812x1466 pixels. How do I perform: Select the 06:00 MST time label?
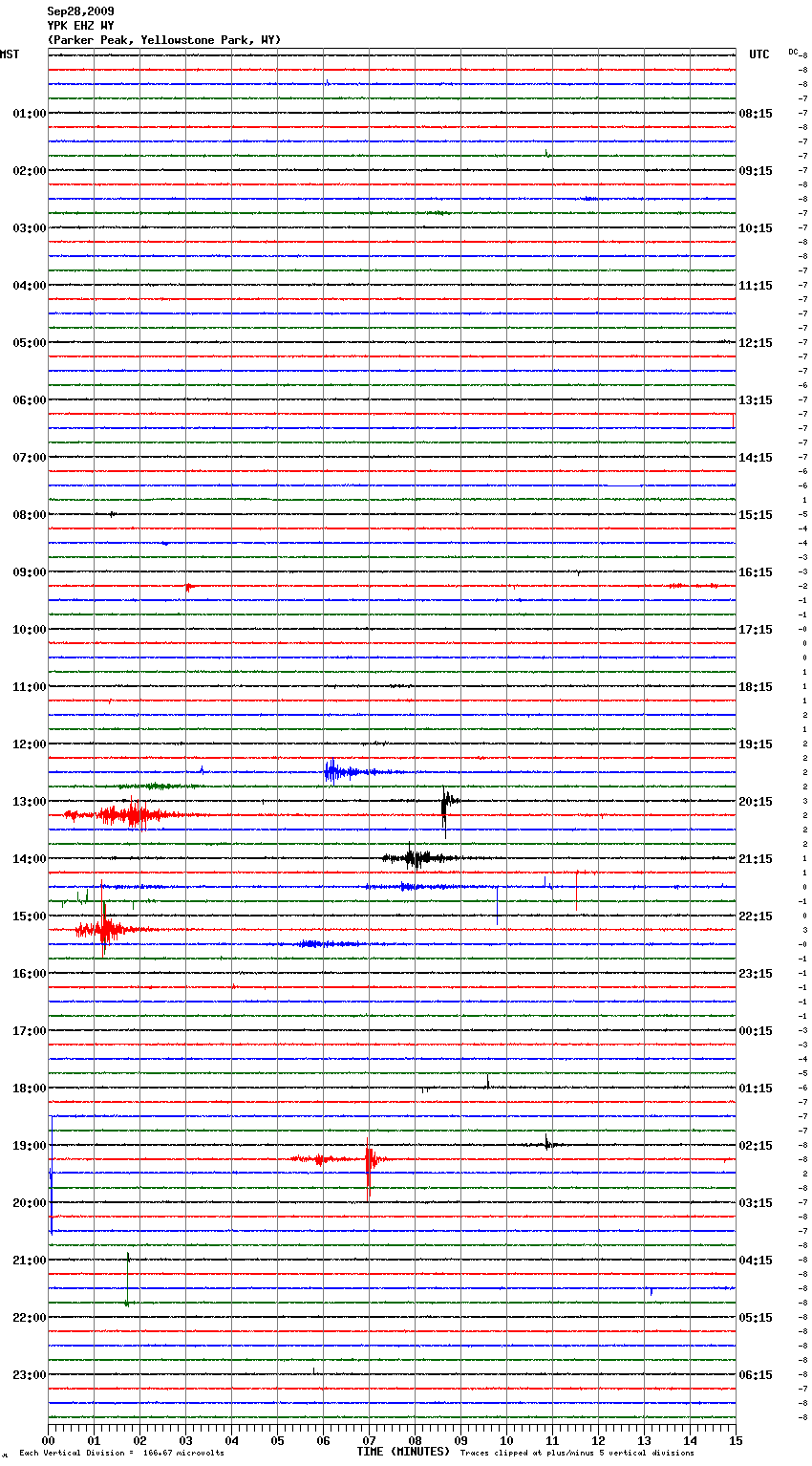[x=30, y=400]
